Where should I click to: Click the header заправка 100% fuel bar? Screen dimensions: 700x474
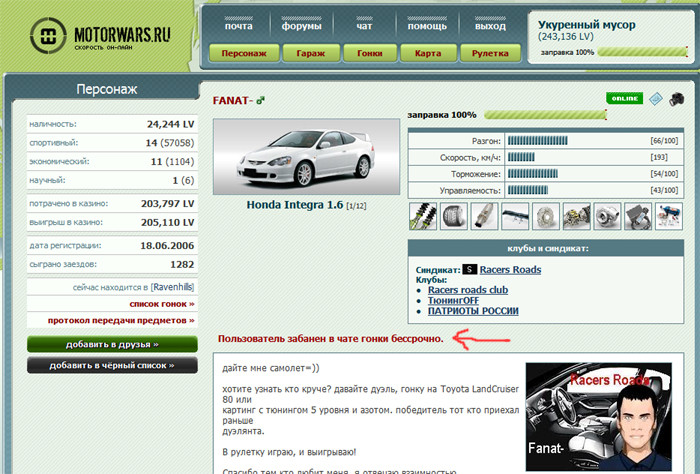(x=642, y=52)
